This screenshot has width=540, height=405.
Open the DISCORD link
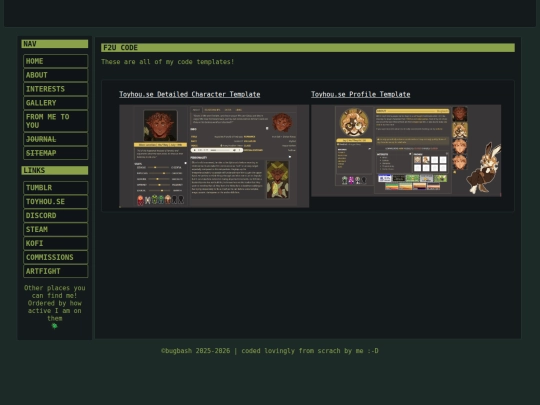pyautogui.click(x=55, y=216)
